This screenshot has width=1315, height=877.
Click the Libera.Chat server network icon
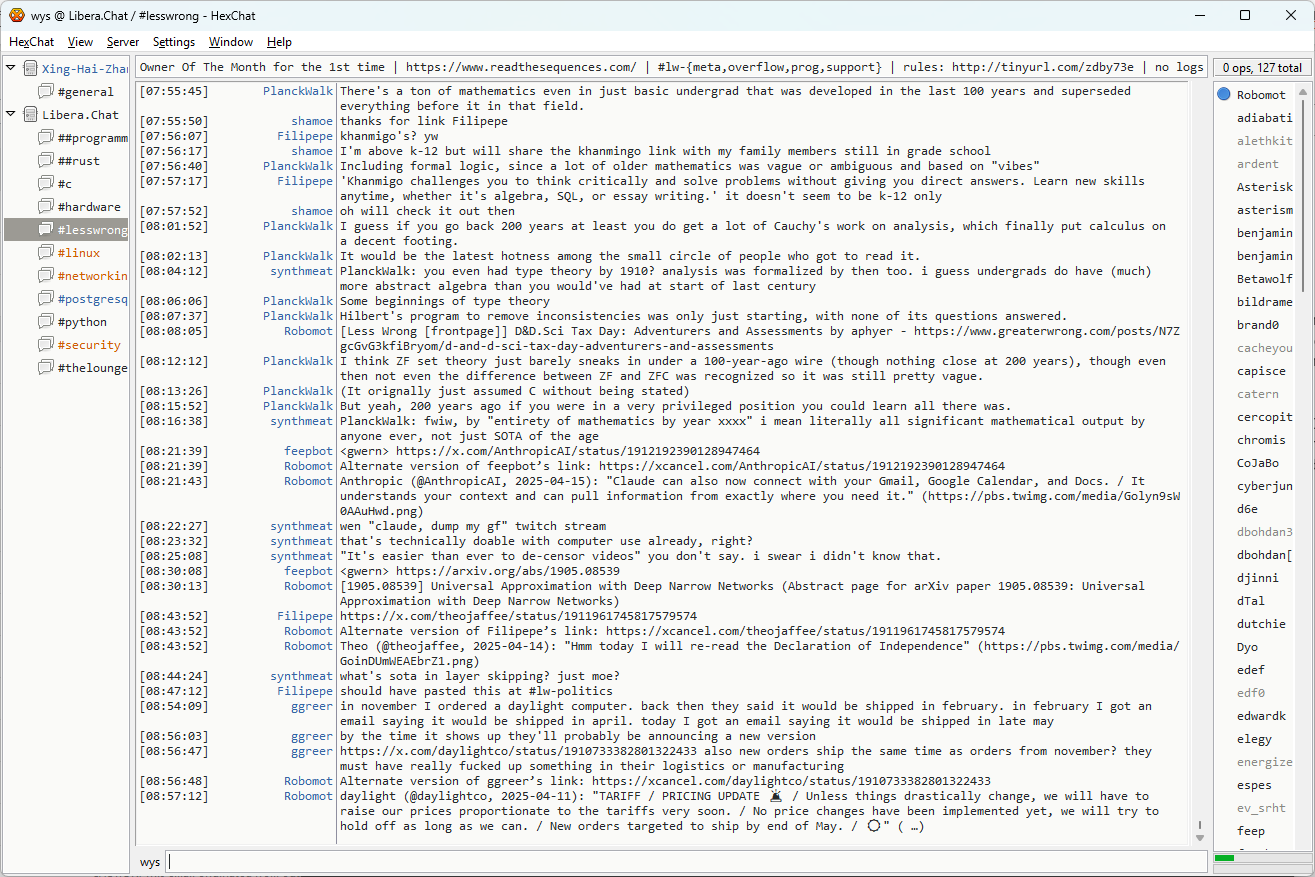31,115
